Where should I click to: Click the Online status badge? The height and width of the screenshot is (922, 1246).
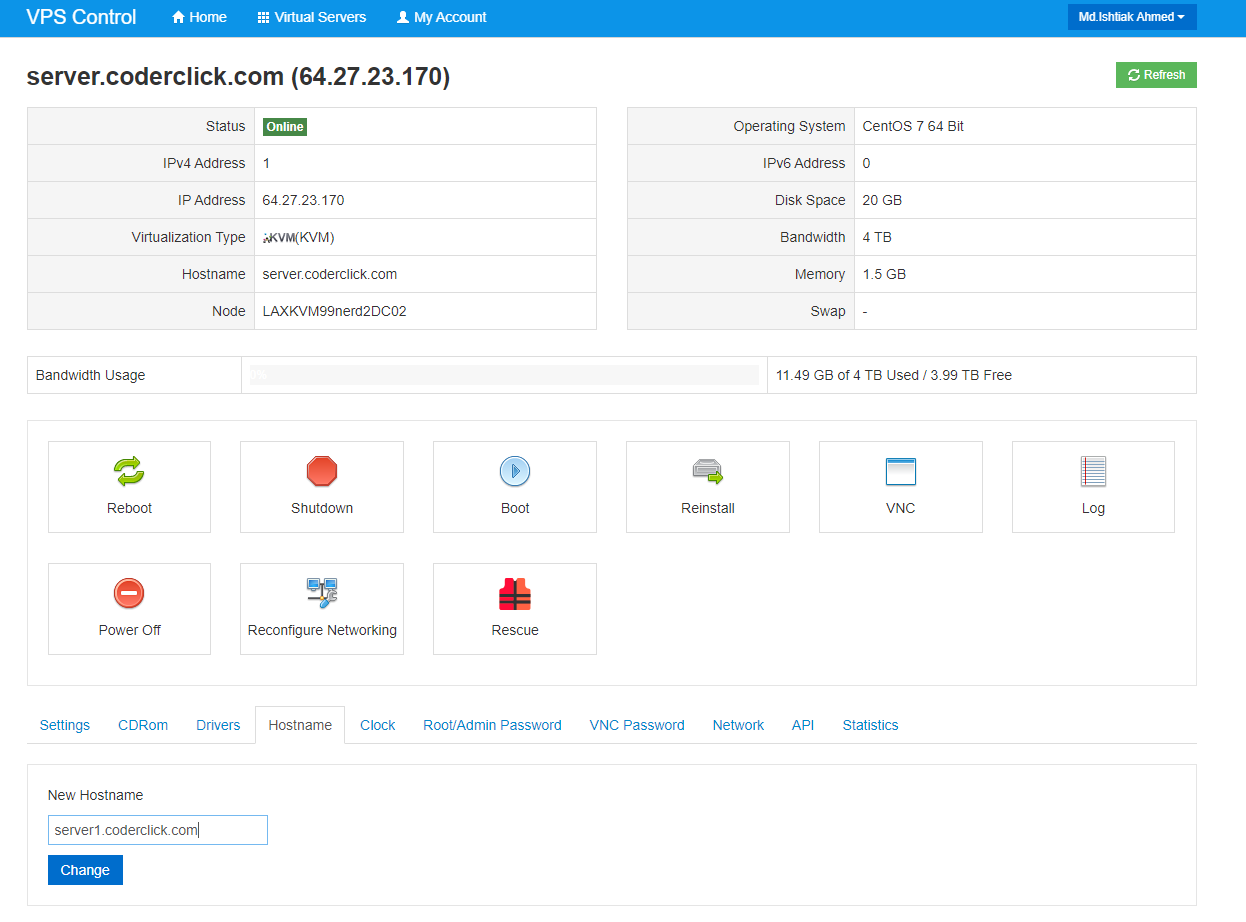285,127
